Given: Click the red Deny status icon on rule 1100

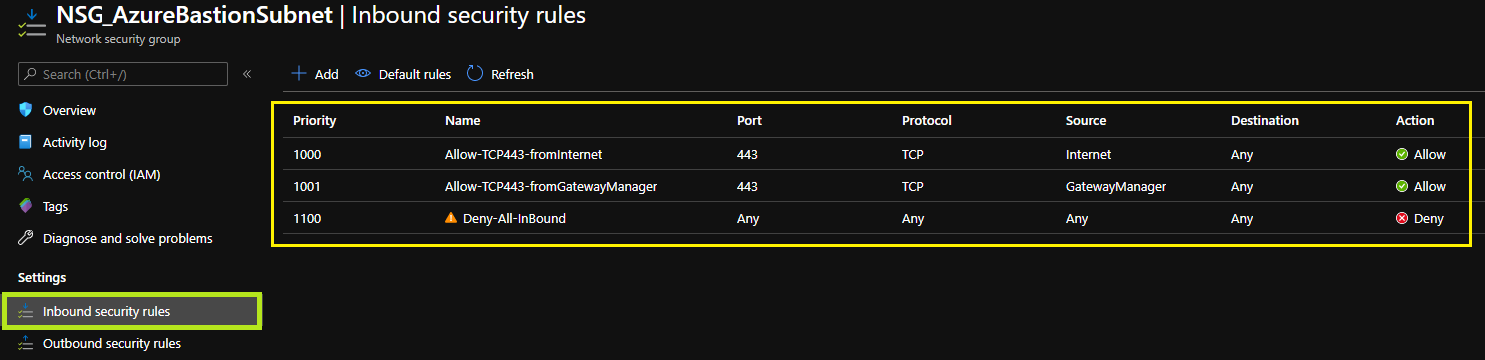Looking at the screenshot, I should tap(1402, 218).
